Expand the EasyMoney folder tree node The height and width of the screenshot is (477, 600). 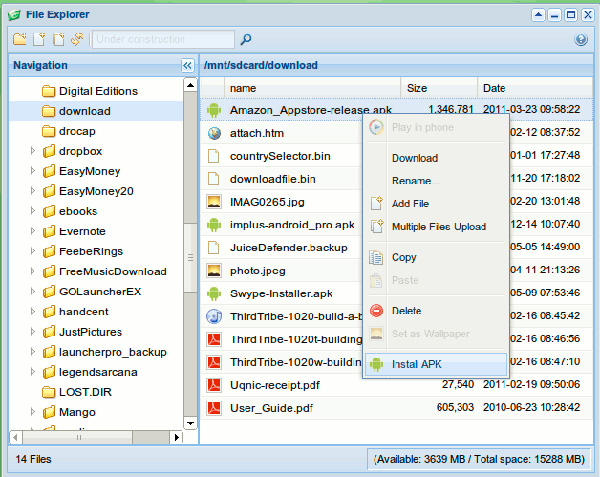pos(33,171)
